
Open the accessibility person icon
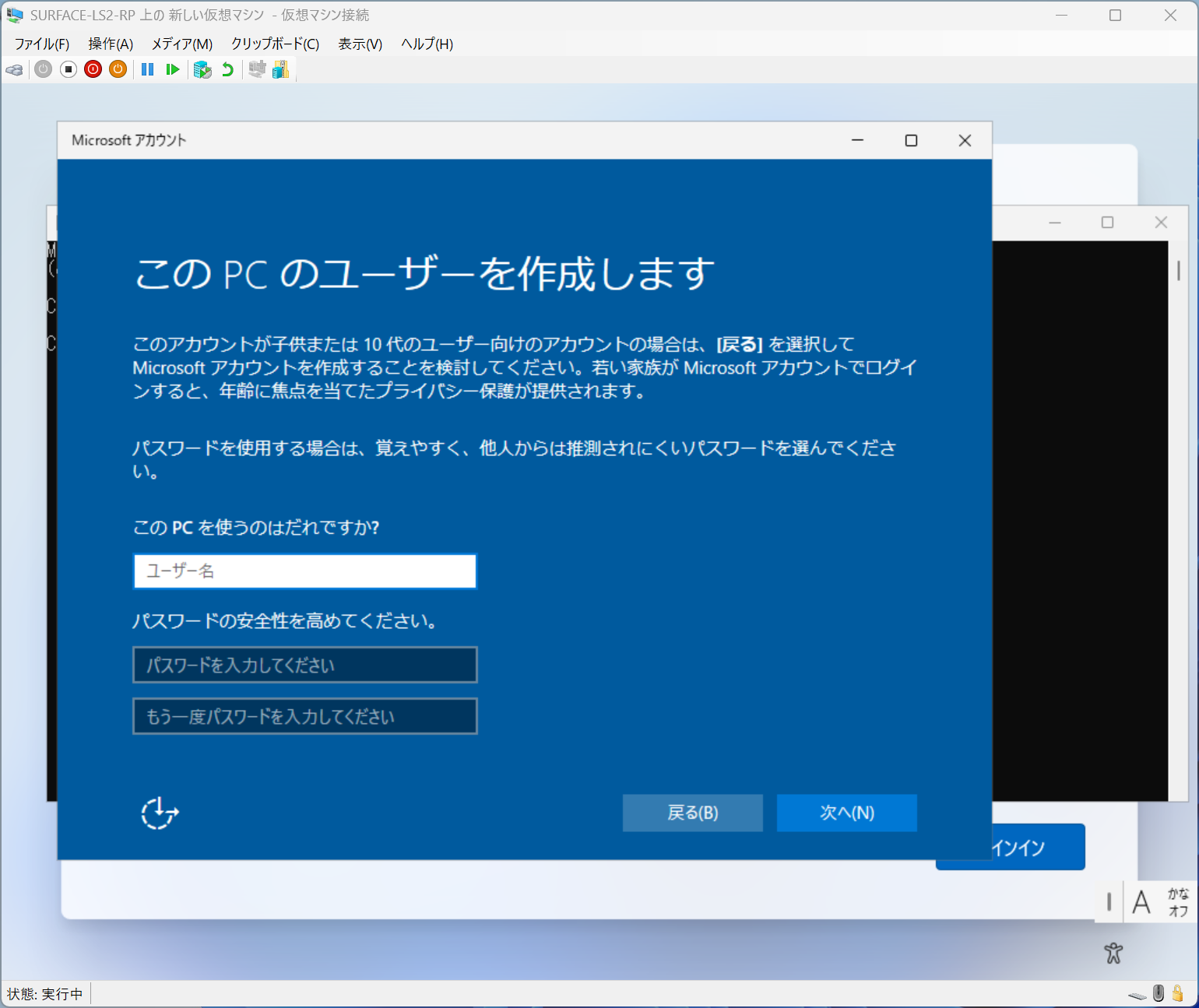point(1113,953)
